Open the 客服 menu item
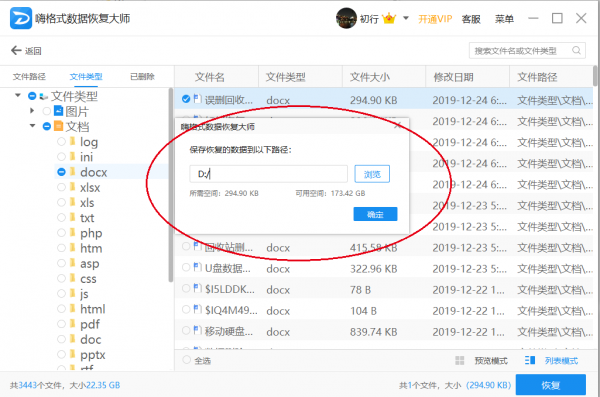Image resolution: width=600 pixels, height=397 pixels. click(471, 19)
